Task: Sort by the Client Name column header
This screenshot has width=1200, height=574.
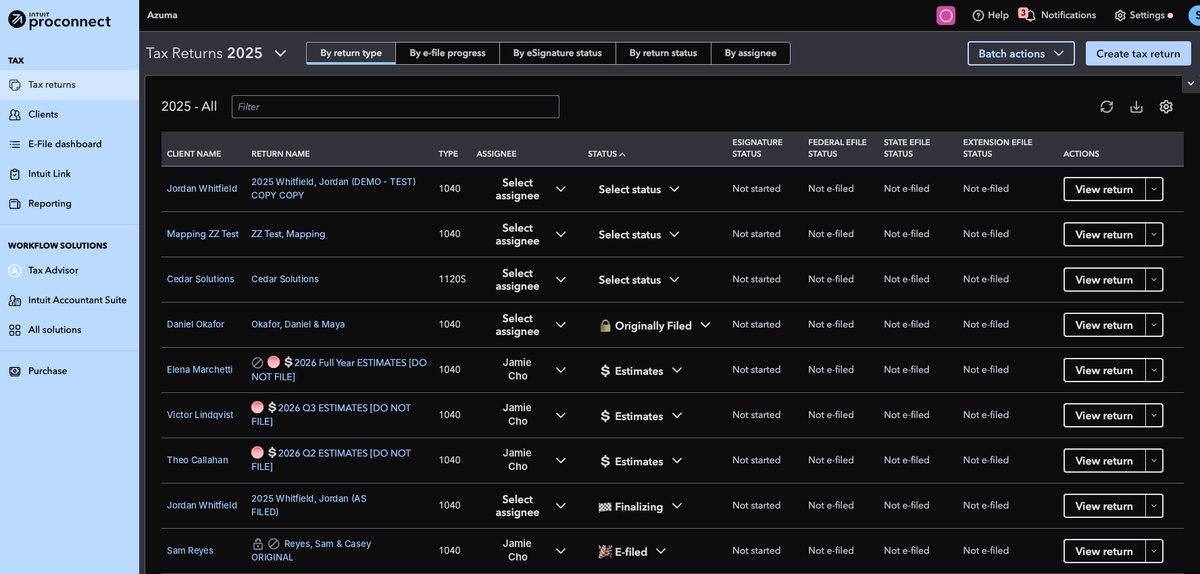Action: [194, 154]
